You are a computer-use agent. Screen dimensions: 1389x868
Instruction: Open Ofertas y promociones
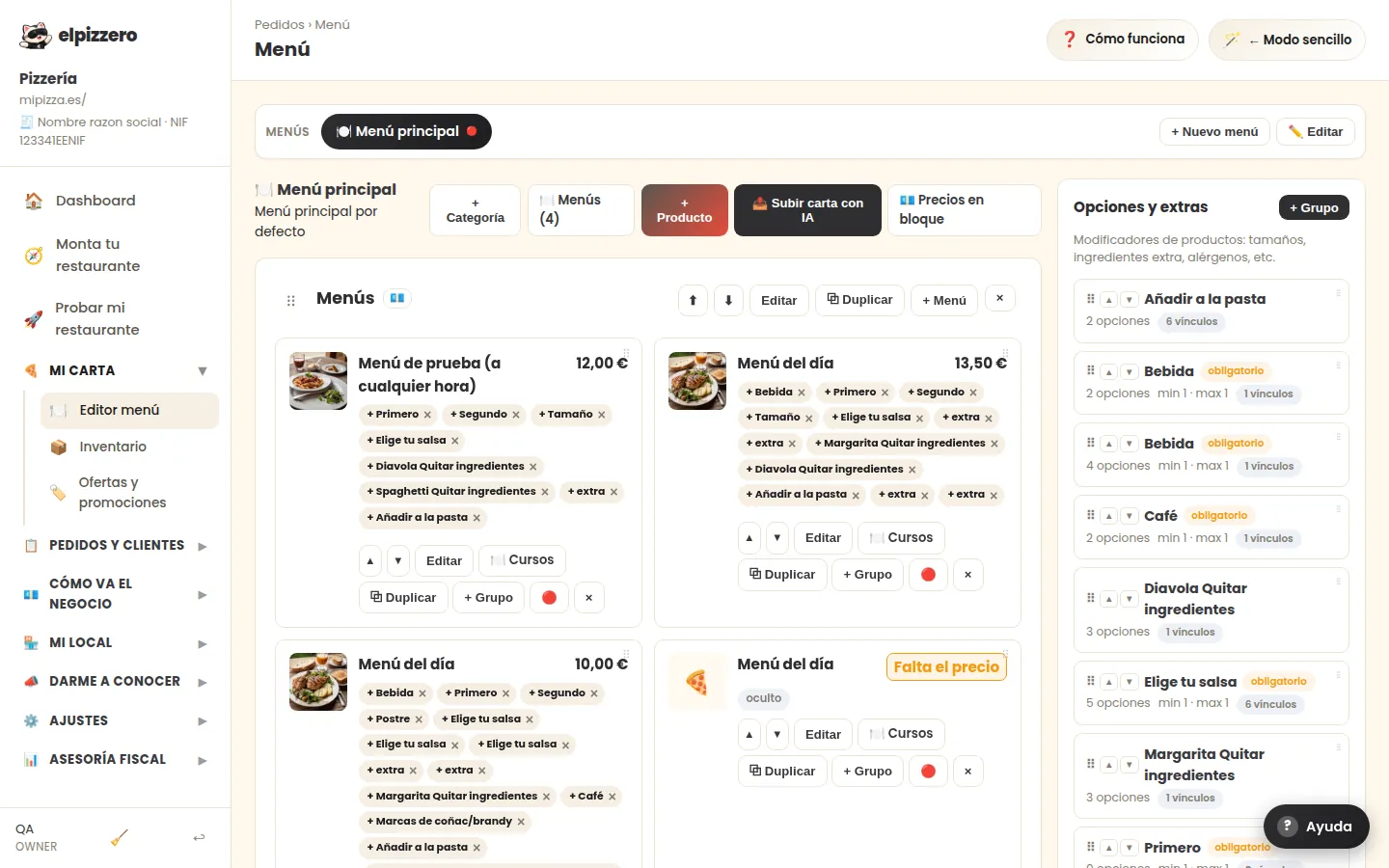pyautogui.click(x=129, y=493)
